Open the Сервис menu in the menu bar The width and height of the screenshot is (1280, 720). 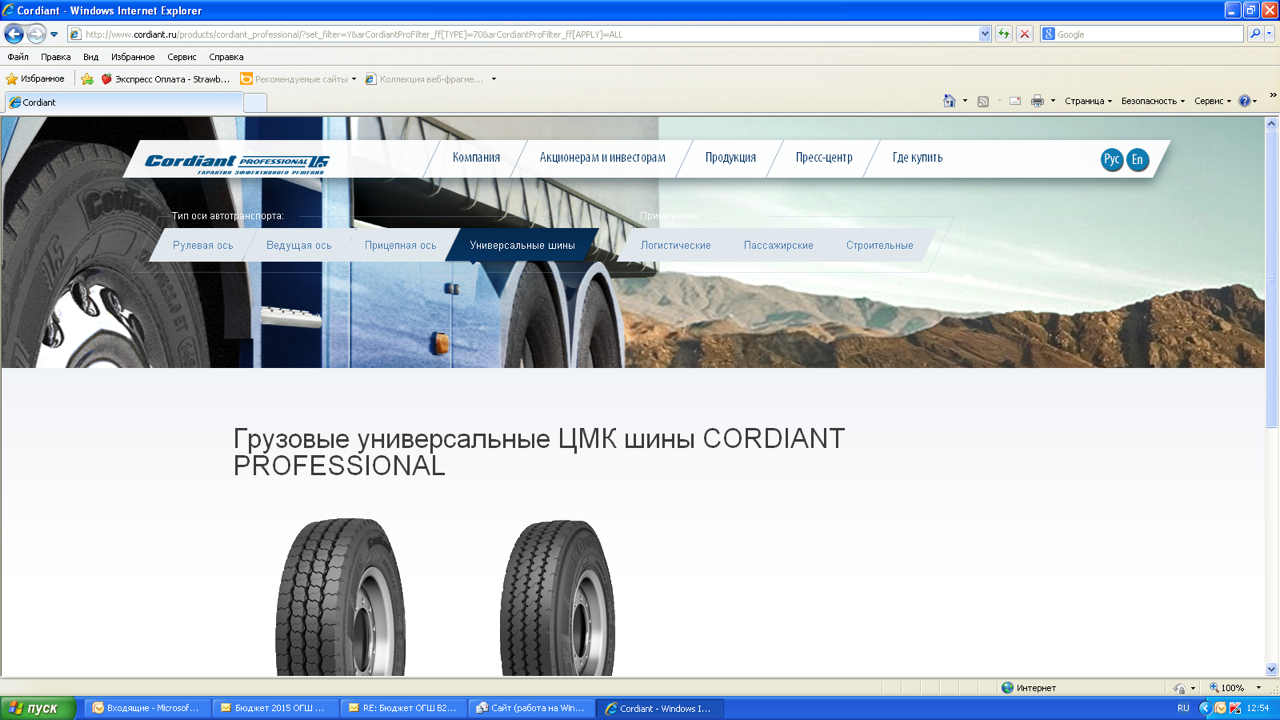coord(182,57)
